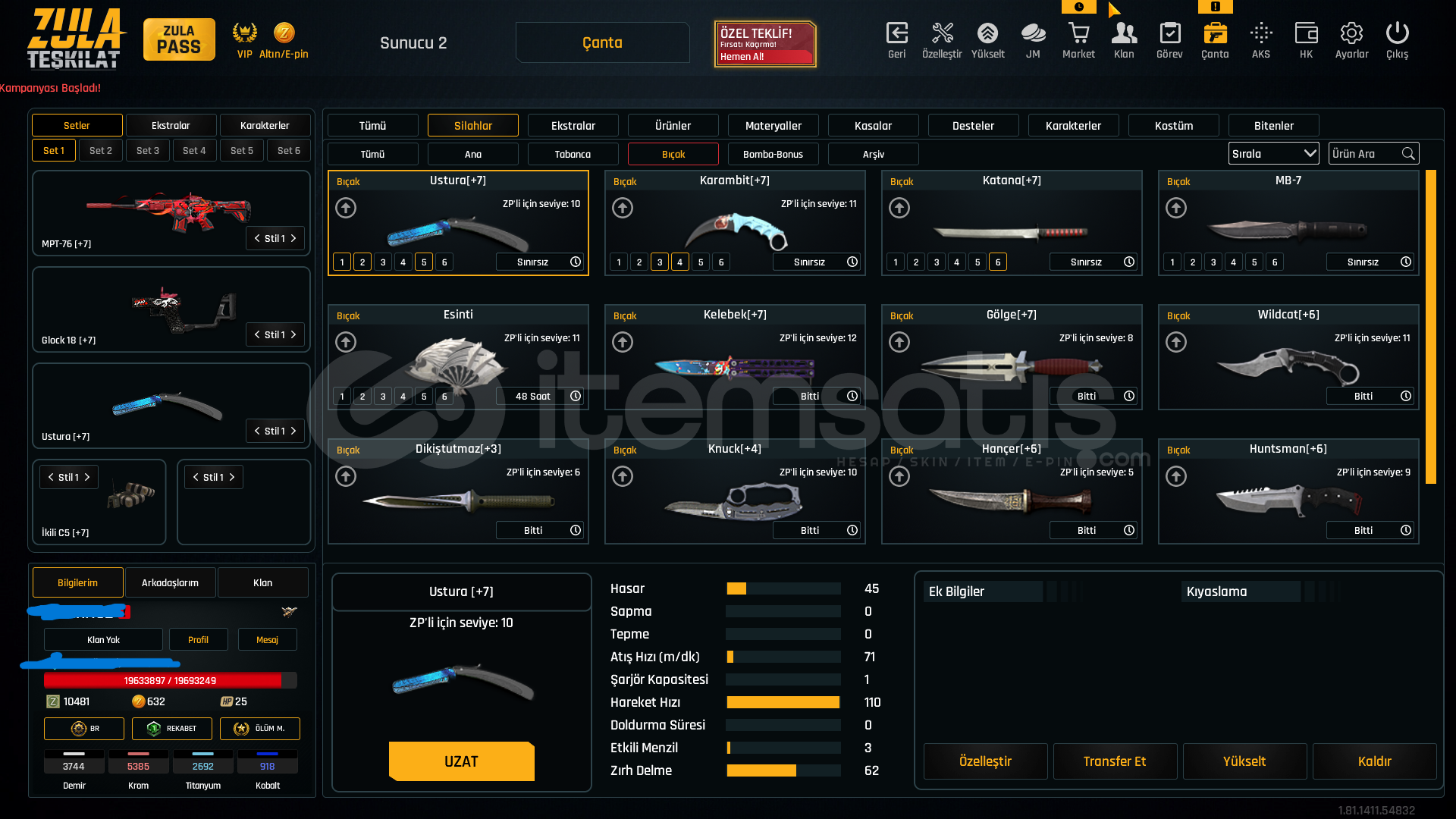Screen dimensions: 1456x819
Task: Click the Transfer Et button
Action: click(1114, 761)
